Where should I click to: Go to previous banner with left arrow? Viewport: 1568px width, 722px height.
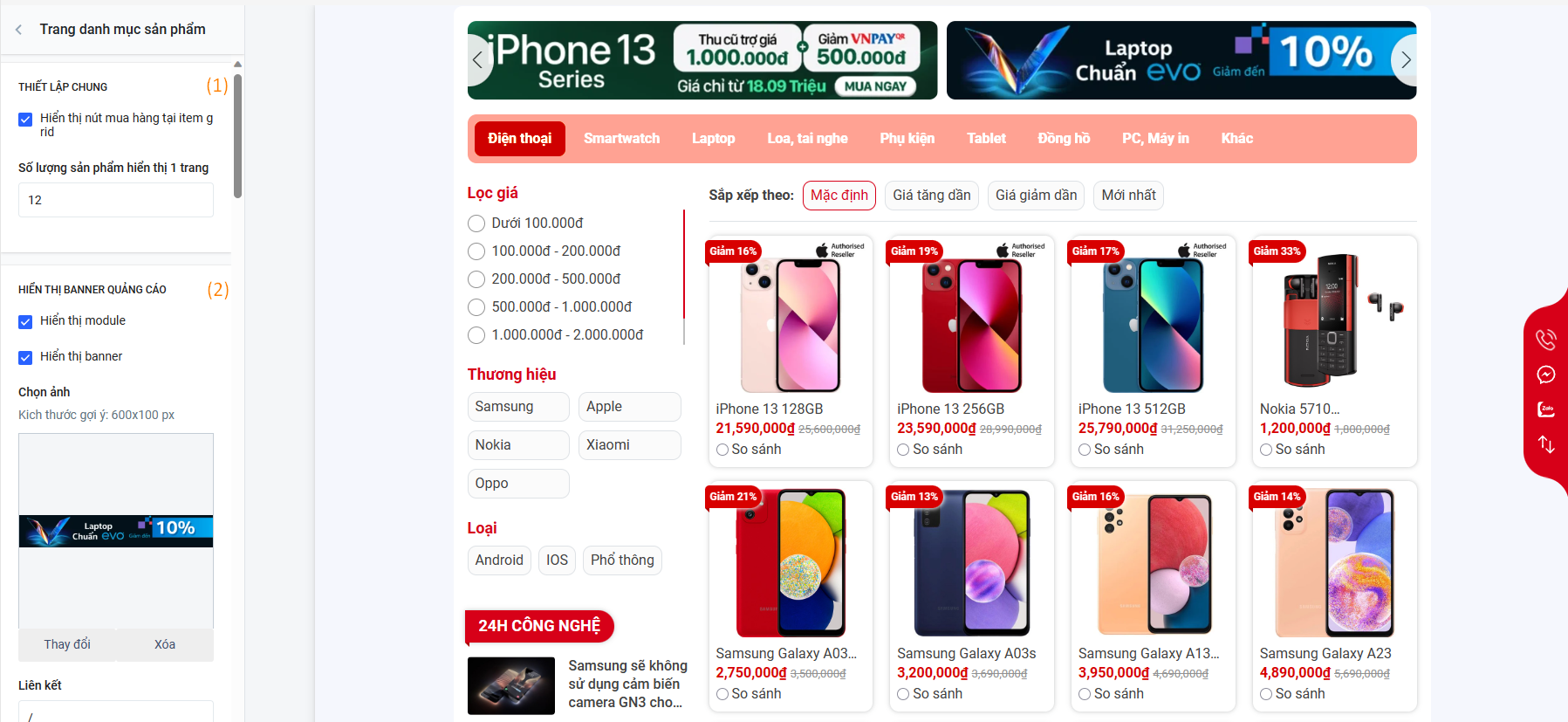(477, 60)
